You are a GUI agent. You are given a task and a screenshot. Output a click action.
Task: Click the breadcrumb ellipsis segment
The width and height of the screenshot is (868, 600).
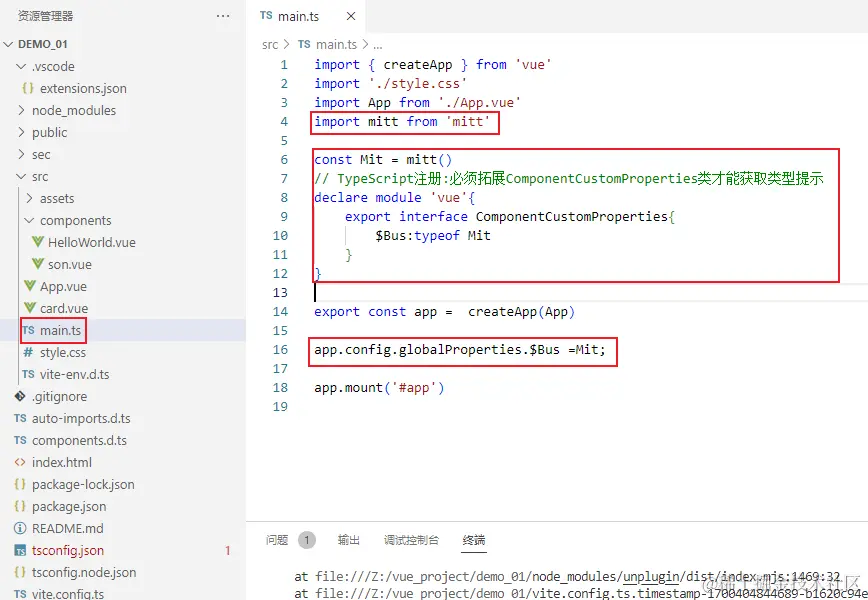tap(378, 45)
